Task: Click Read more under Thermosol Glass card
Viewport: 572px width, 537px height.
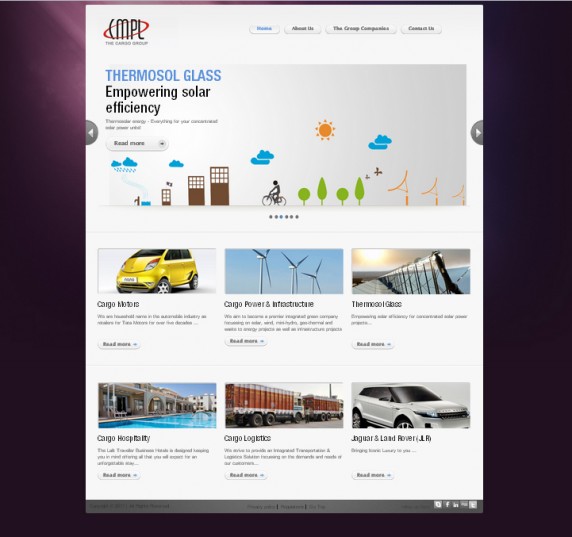Action: [x=373, y=344]
